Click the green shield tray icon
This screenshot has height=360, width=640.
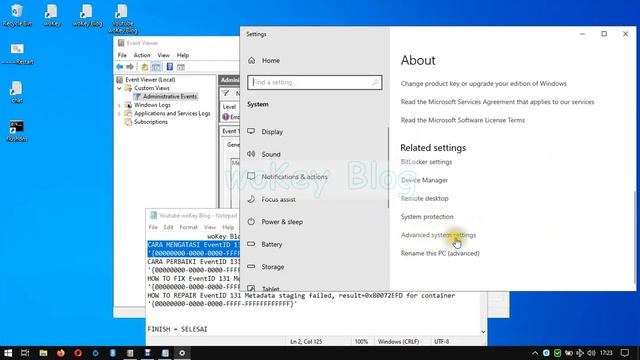pyautogui.click(x=558, y=353)
